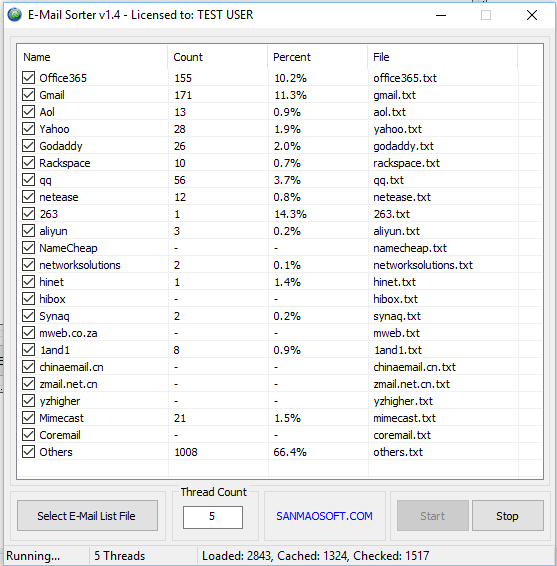The image size is (557, 566).
Task: Click the File column header
Action: tap(443, 57)
